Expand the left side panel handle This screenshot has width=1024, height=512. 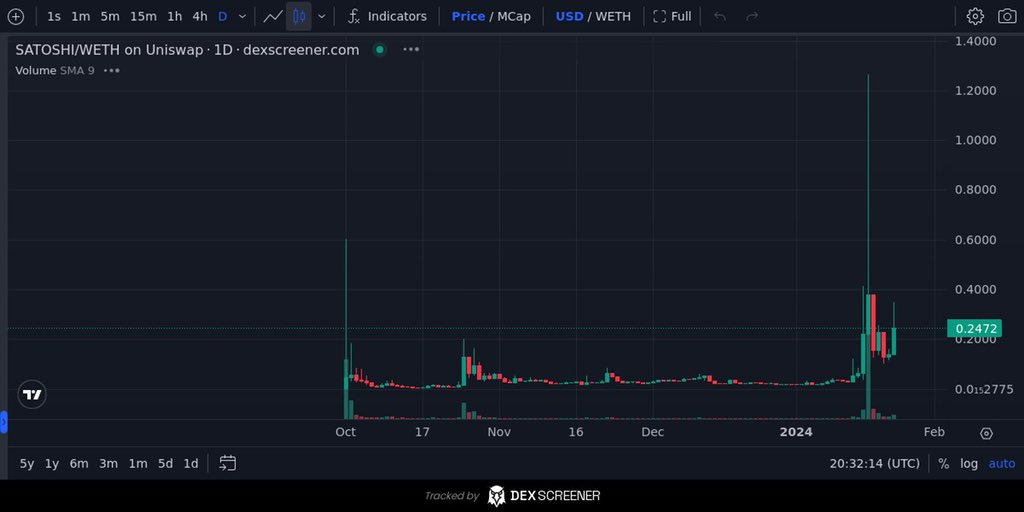(3, 422)
